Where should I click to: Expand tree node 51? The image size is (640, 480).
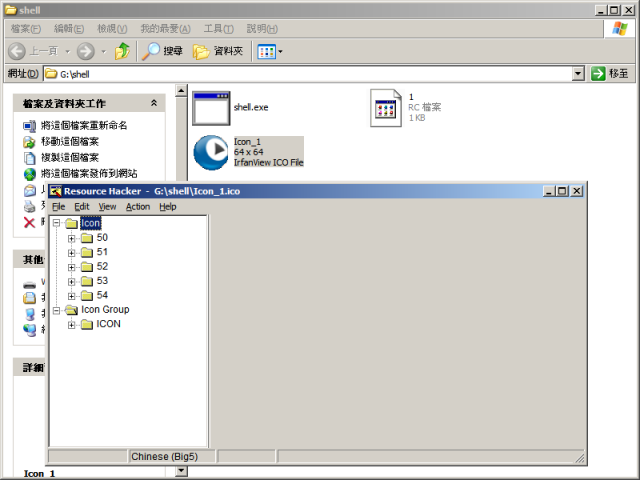click(x=71, y=253)
